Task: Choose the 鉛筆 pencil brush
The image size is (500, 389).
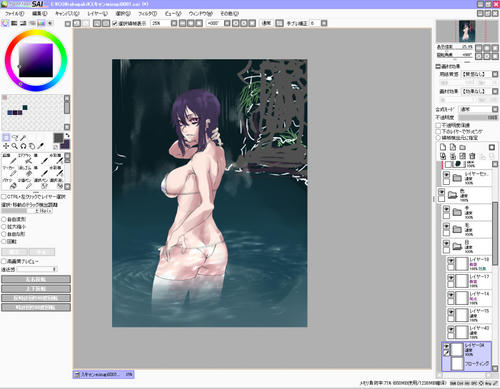Action: pos(9,159)
